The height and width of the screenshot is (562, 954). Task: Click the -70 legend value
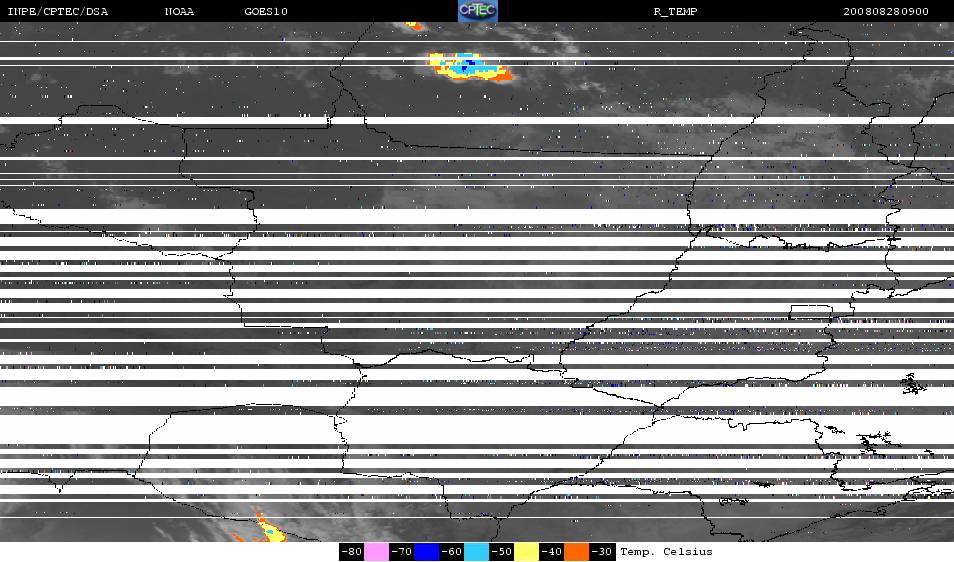402,552
